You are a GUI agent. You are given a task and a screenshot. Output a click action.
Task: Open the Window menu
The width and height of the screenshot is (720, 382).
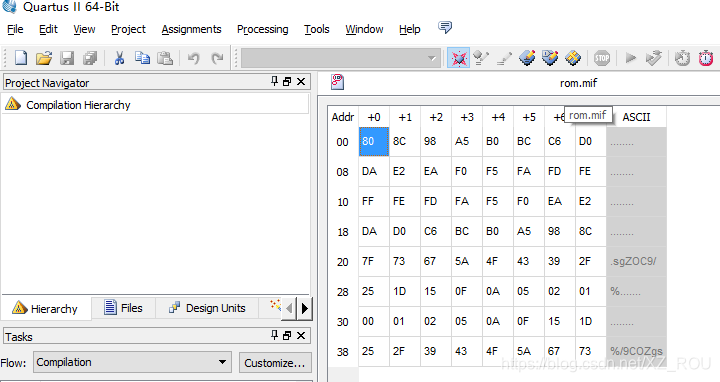365,29
